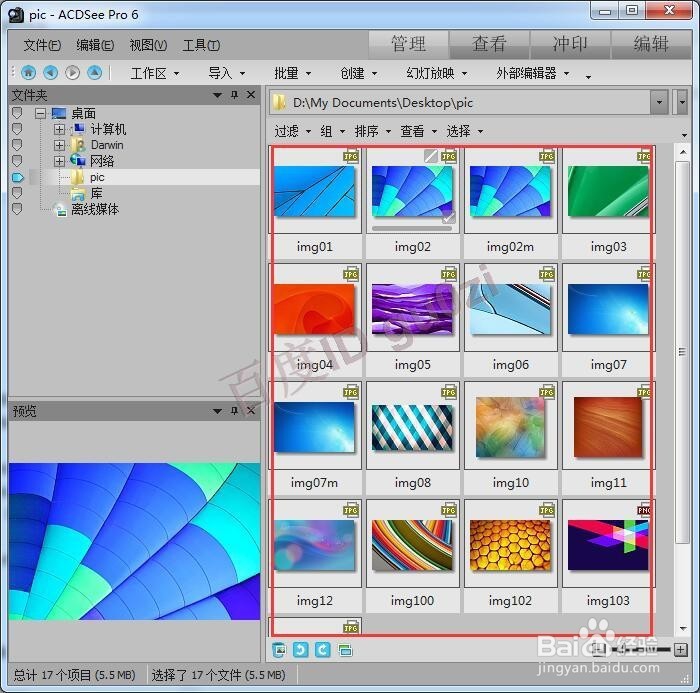This screenshot has width=700, height=693.
Task: Open the 创建 dropdown
Action: (358, 73)
